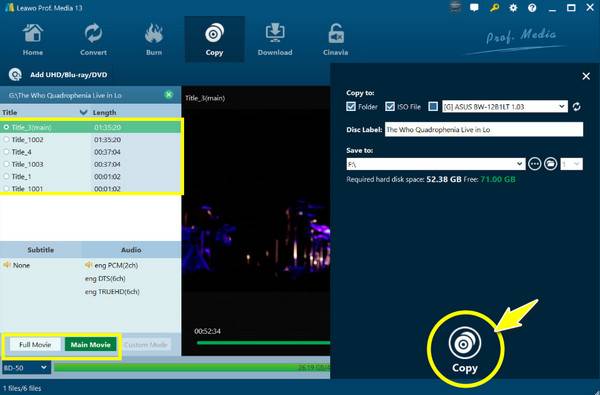
Task: Open the Download module
Action: point(275,40)
